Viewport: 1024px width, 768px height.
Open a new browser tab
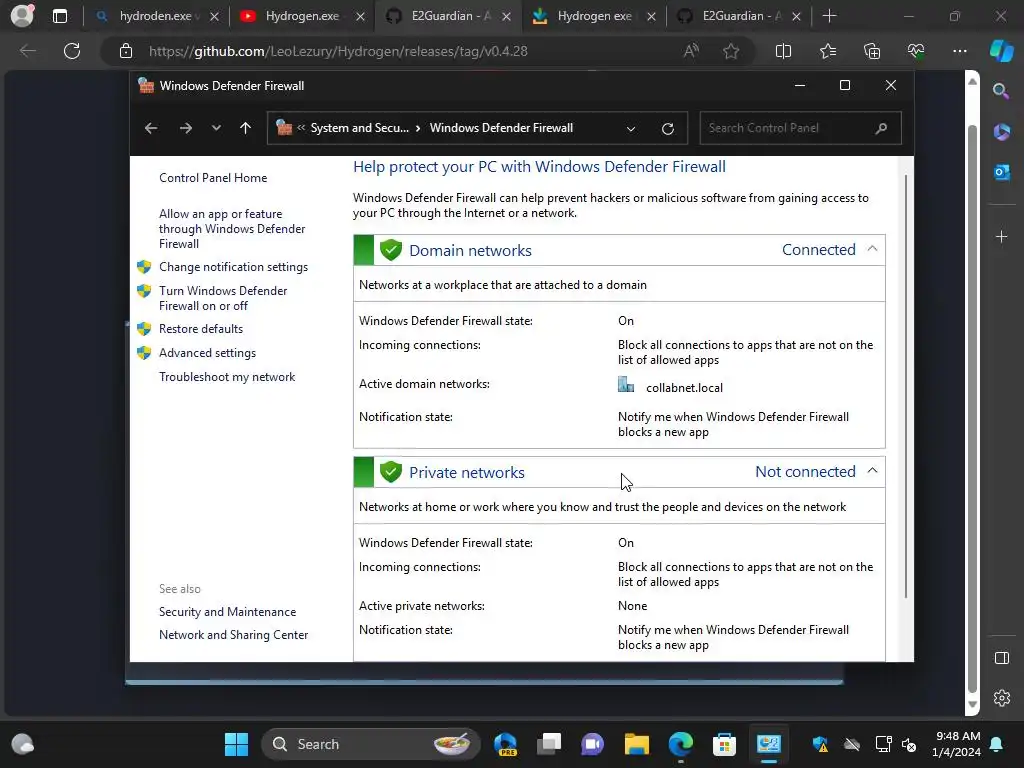tap(829, 16)
